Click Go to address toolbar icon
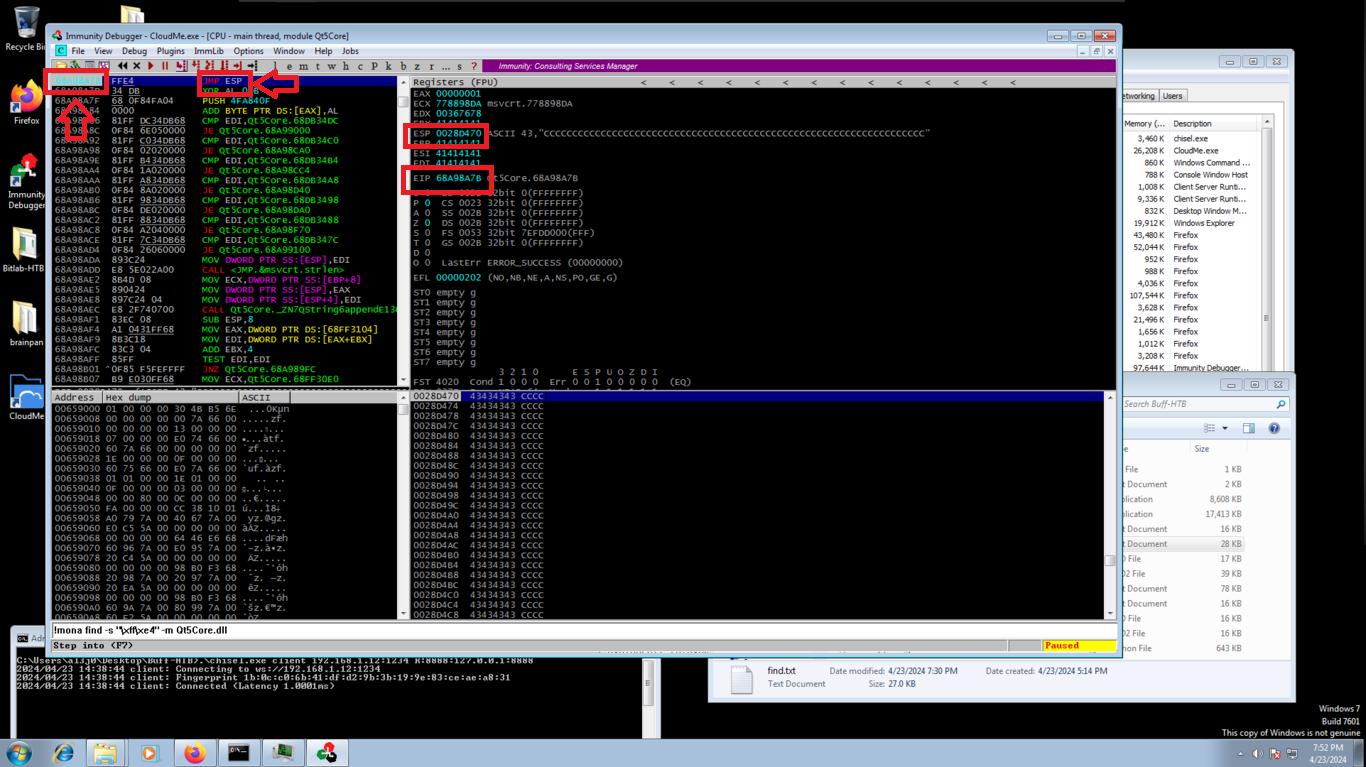The image size is (1366, 767). click(x=252, y=66)
